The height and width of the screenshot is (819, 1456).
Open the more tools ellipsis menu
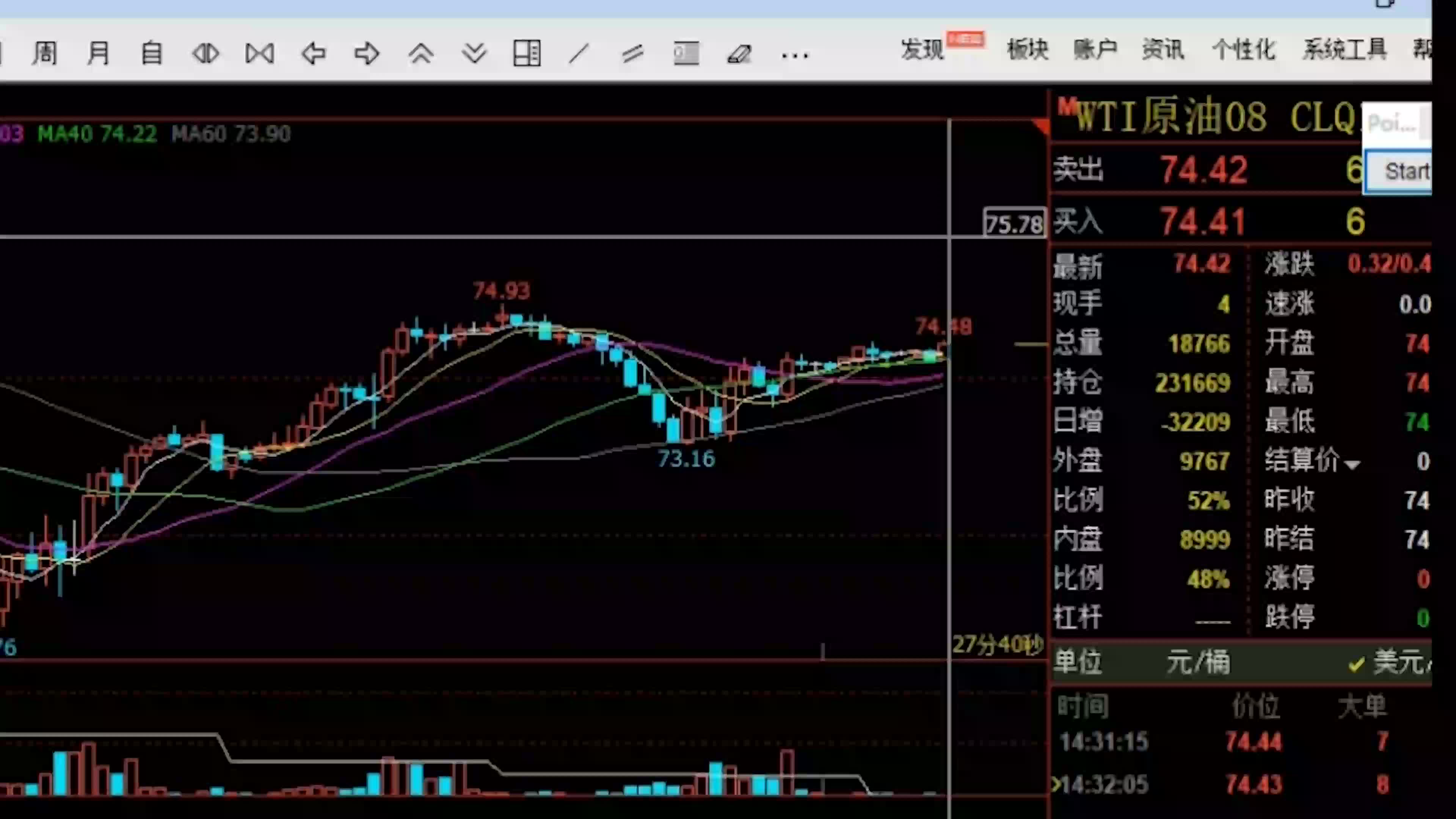pyautogui.click(x=795, y=55)
